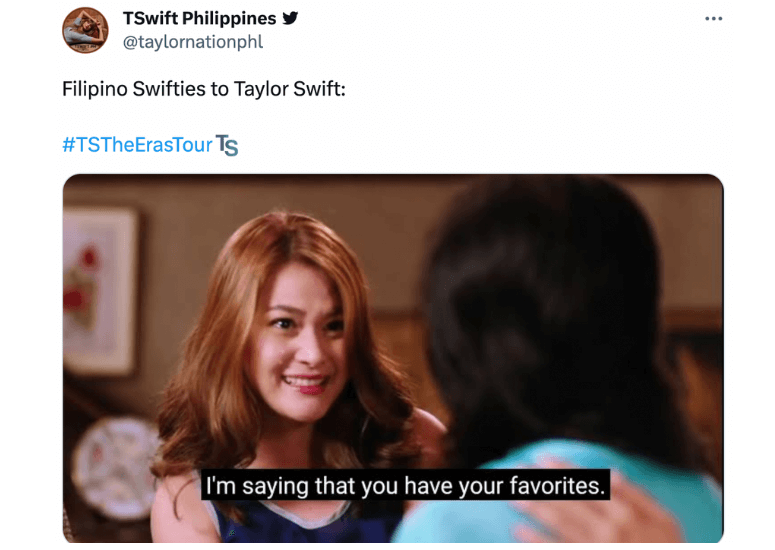Open the #TSTheErasTour hashtag

pyautogui.click(x=137, y=145)
